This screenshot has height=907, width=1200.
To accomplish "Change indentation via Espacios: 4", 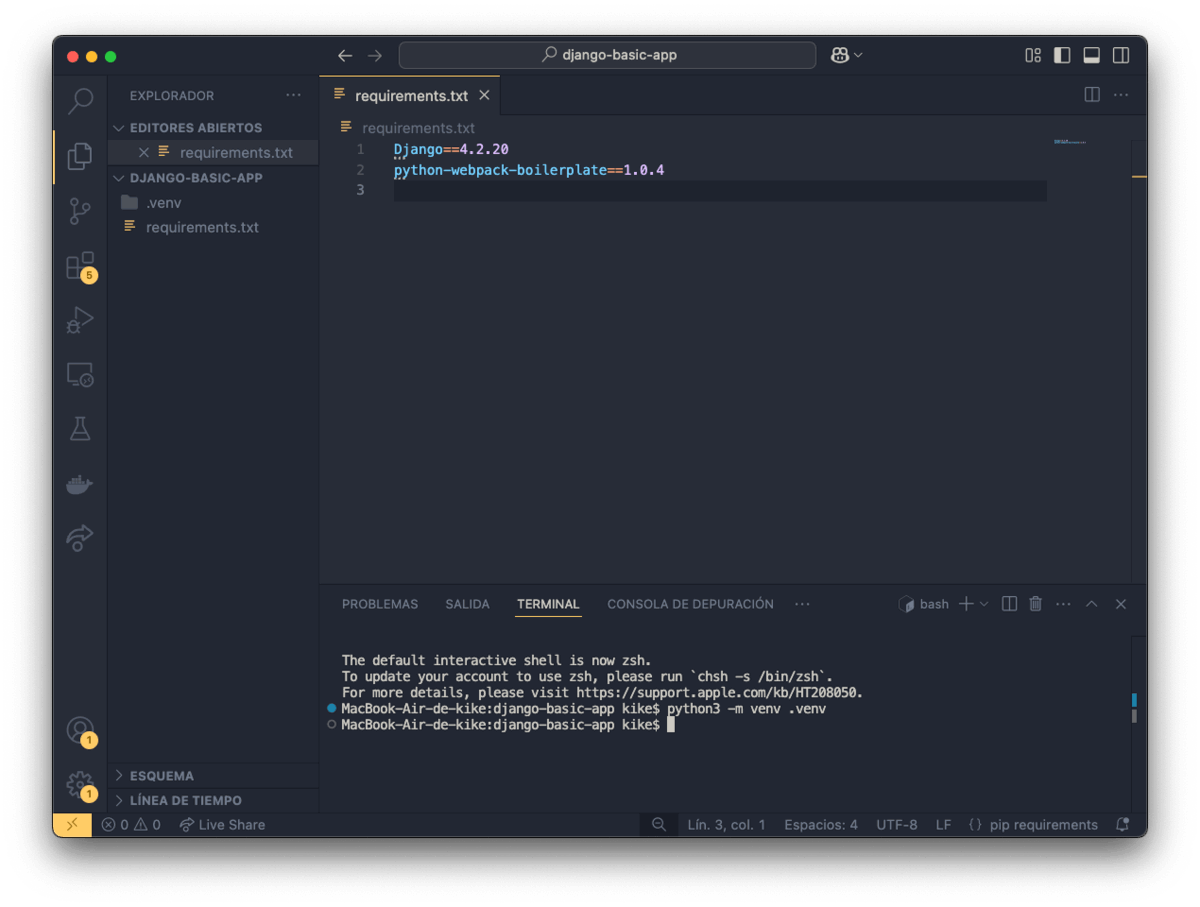I will pyautogui.click(x=821, y=825).
